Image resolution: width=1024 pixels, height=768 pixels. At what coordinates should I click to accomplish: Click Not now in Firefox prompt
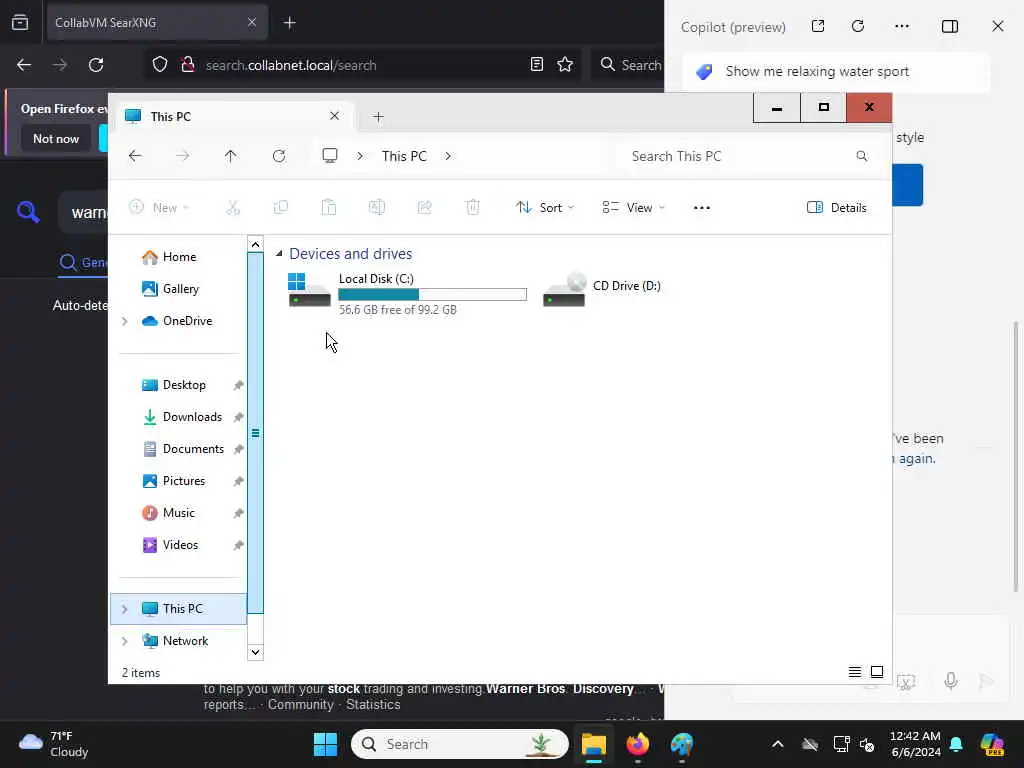click(56, 138)
